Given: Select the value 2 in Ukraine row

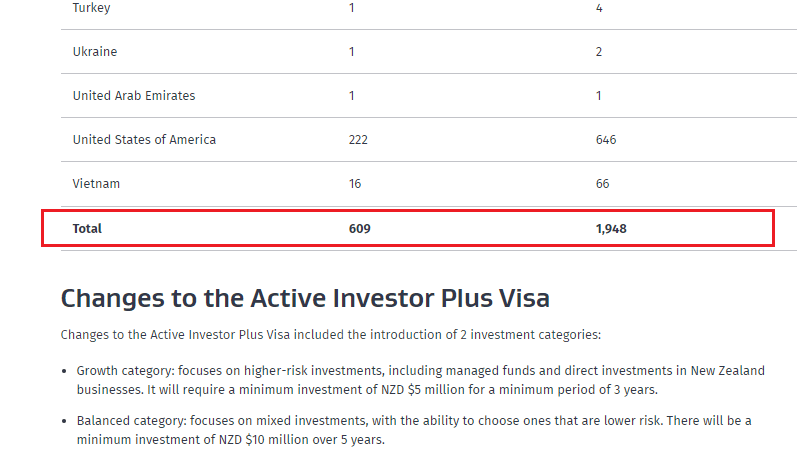Looking at the screenshot, I should (x=599, y=52).
